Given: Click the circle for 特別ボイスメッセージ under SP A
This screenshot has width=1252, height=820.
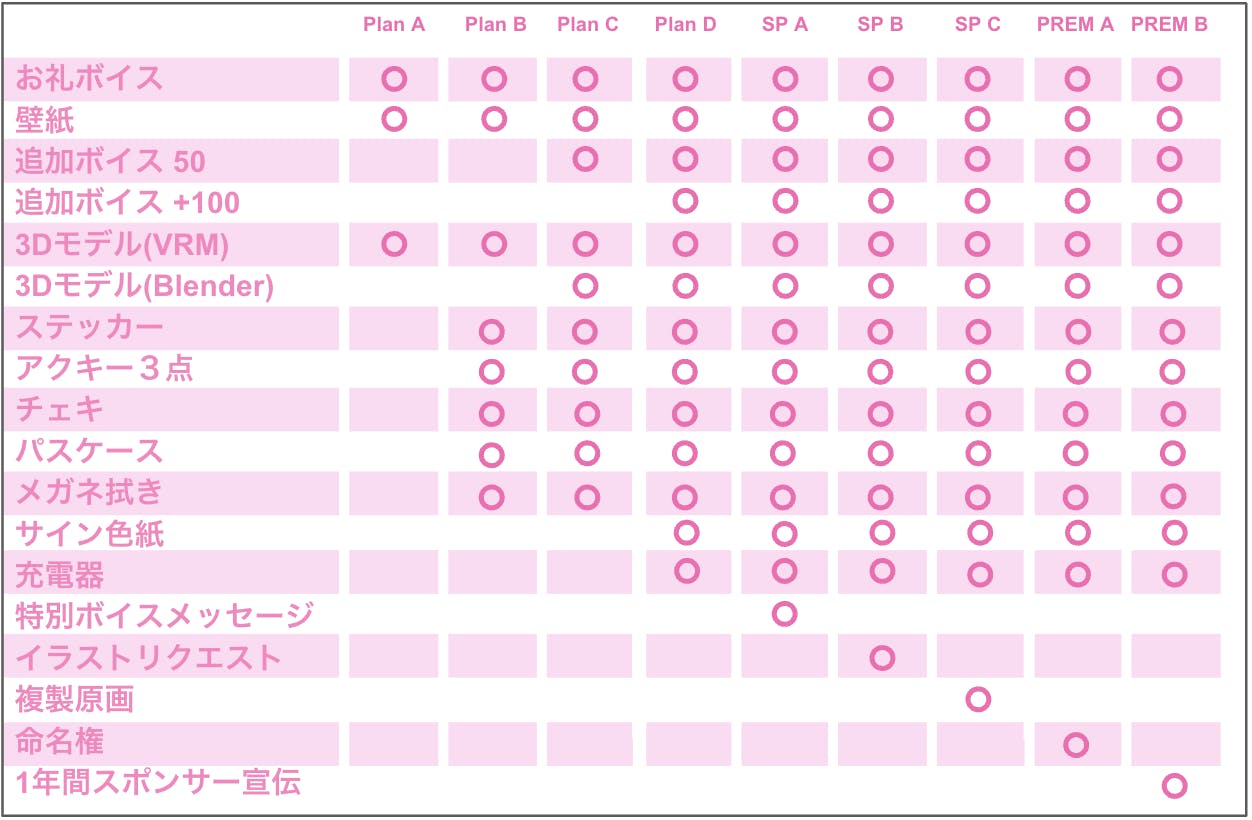Looking at the screenshot, I should click(785, 613).
